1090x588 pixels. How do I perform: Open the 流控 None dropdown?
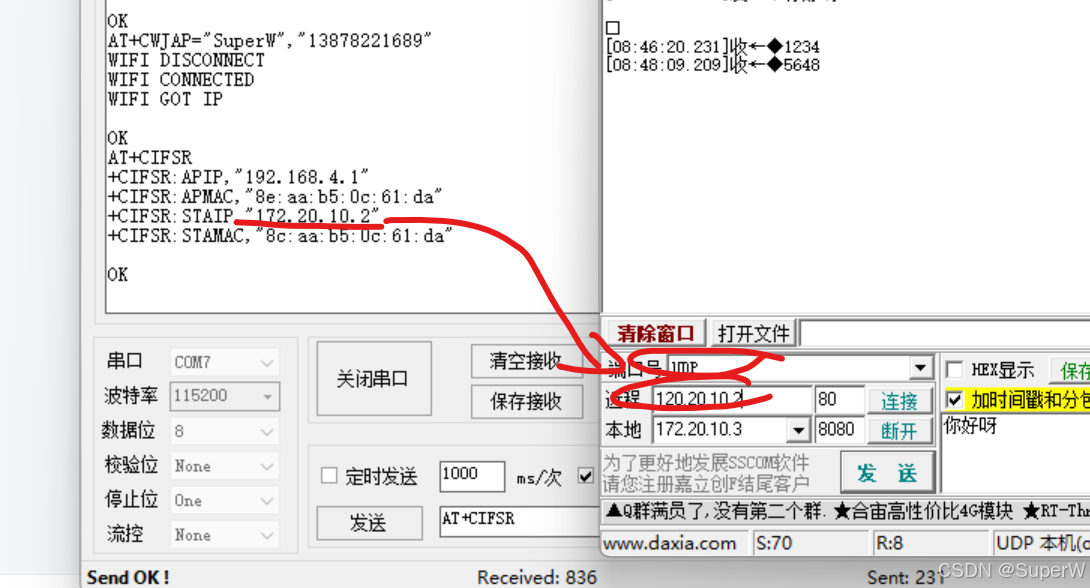(224, 534)
